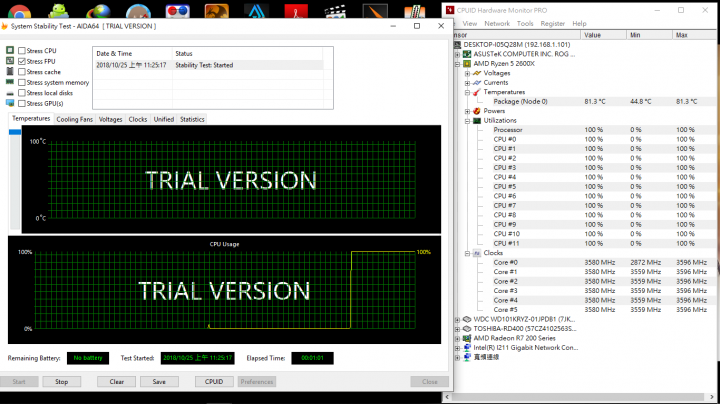This screenshot has height=404, width=720.
Task: Click the Save button
Action: click(x=159, y=382)
